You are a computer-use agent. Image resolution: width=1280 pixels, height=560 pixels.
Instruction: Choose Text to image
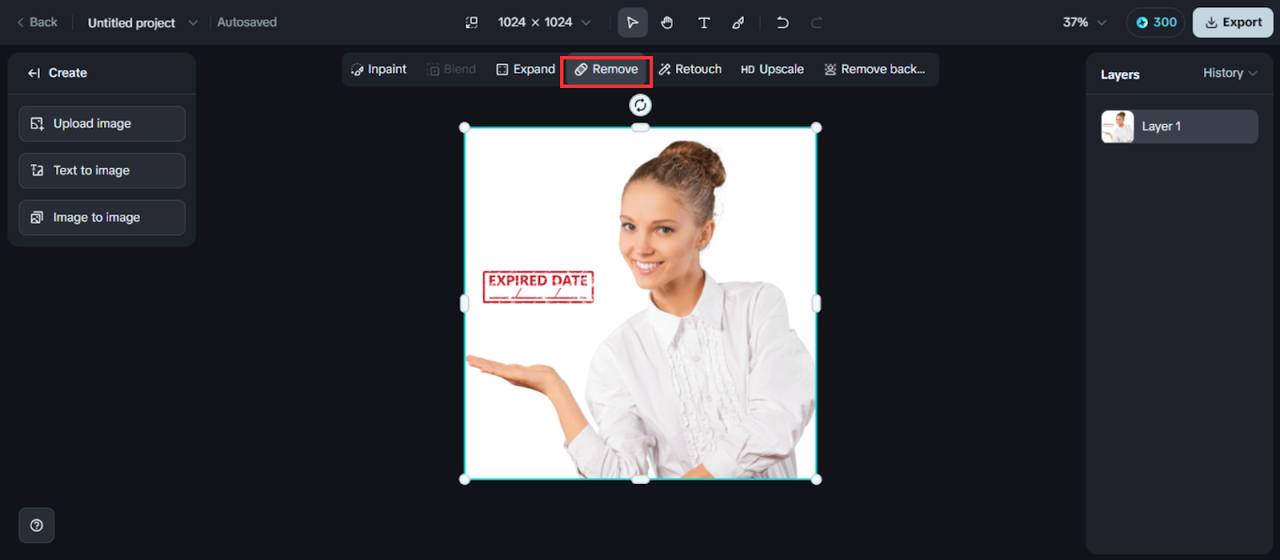(102, 171)
